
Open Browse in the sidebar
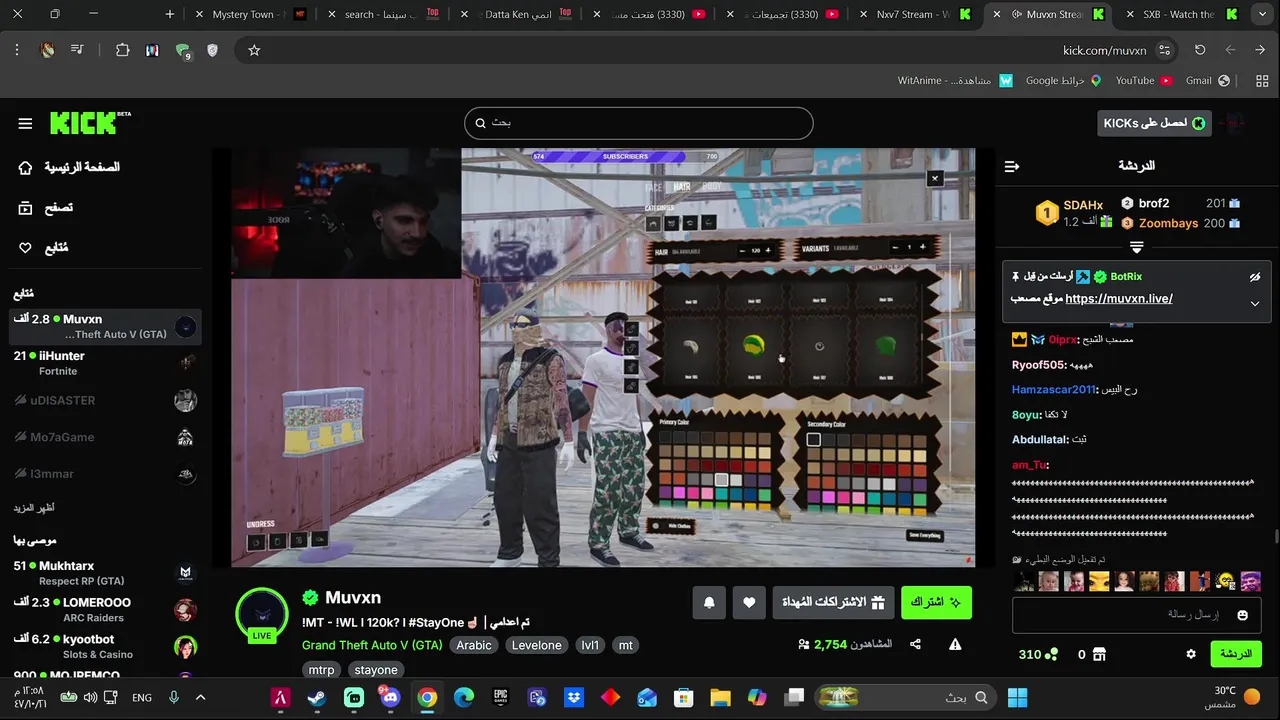click(x=47, y=208)
